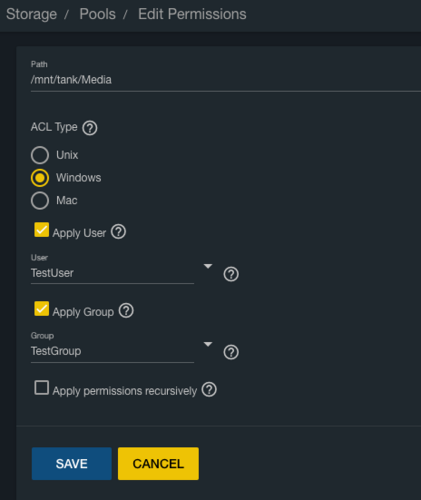Choose the Mac ACL type

click(40, 200)
